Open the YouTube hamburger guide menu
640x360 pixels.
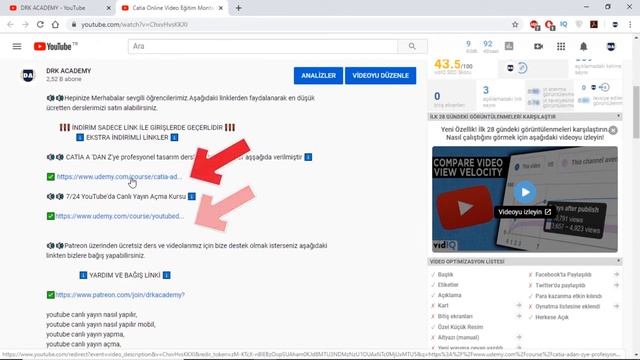(x=17, y=47)
